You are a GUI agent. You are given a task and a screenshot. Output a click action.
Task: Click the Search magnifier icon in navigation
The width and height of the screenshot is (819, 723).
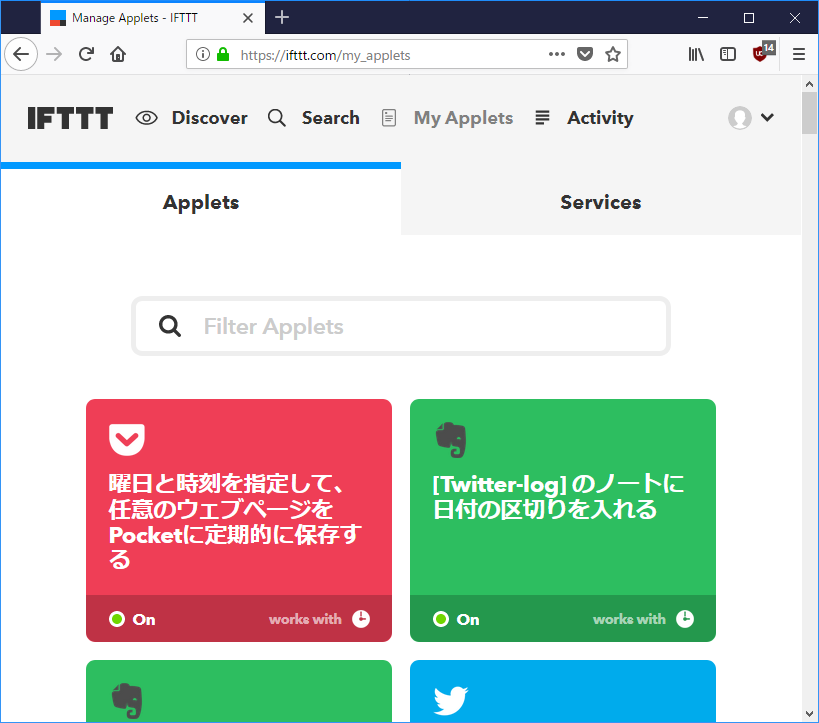point(277,118)
